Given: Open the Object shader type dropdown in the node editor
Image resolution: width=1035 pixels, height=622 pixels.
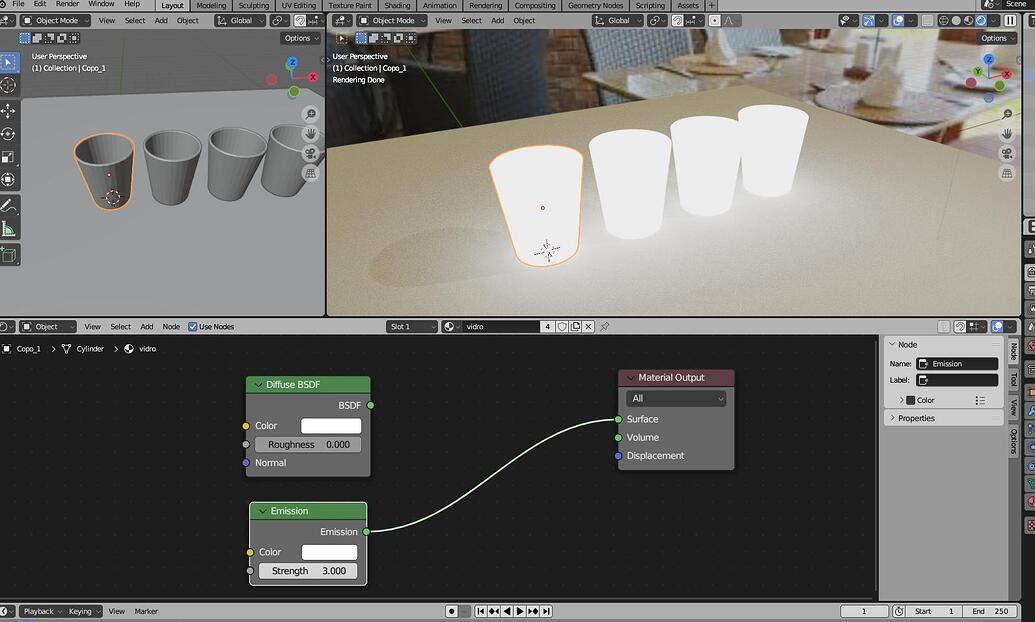Looking at the screenshot, I should [x=48, y=326].
